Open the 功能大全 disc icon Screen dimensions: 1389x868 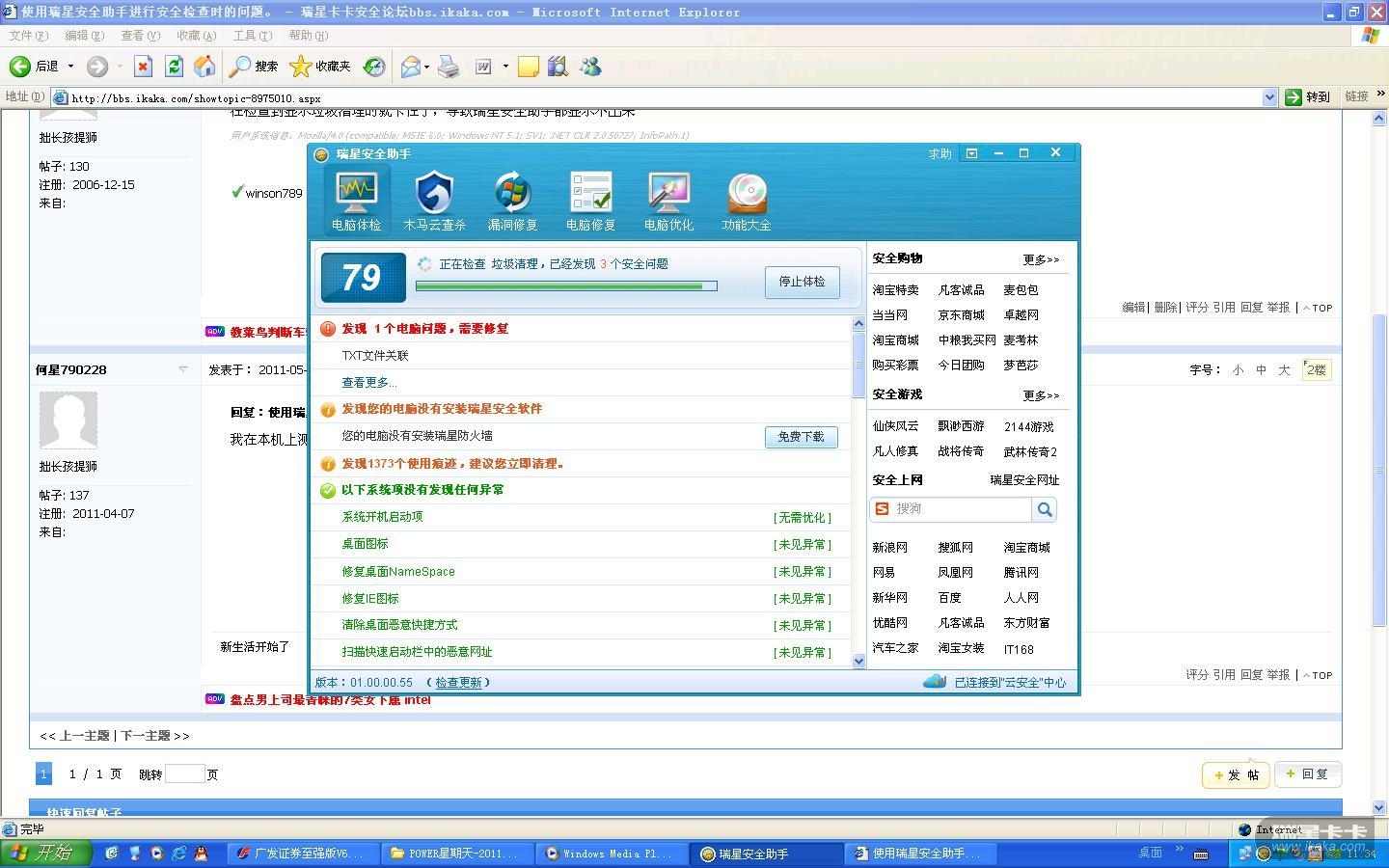point(747,200)
